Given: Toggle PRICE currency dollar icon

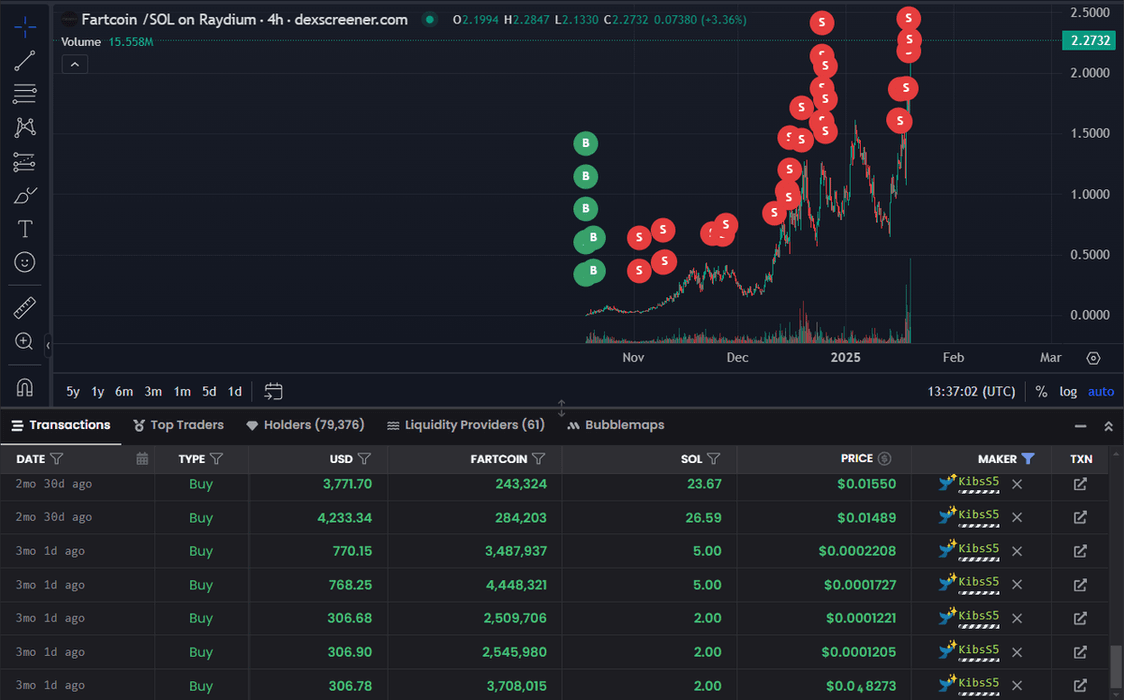Looking at the screenshot, I should 885,459.
